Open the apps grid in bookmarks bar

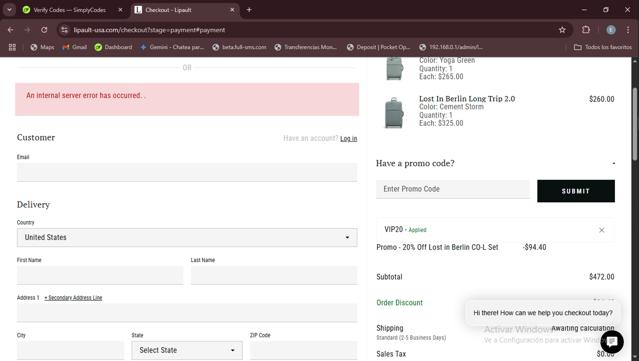coord(12,47)
